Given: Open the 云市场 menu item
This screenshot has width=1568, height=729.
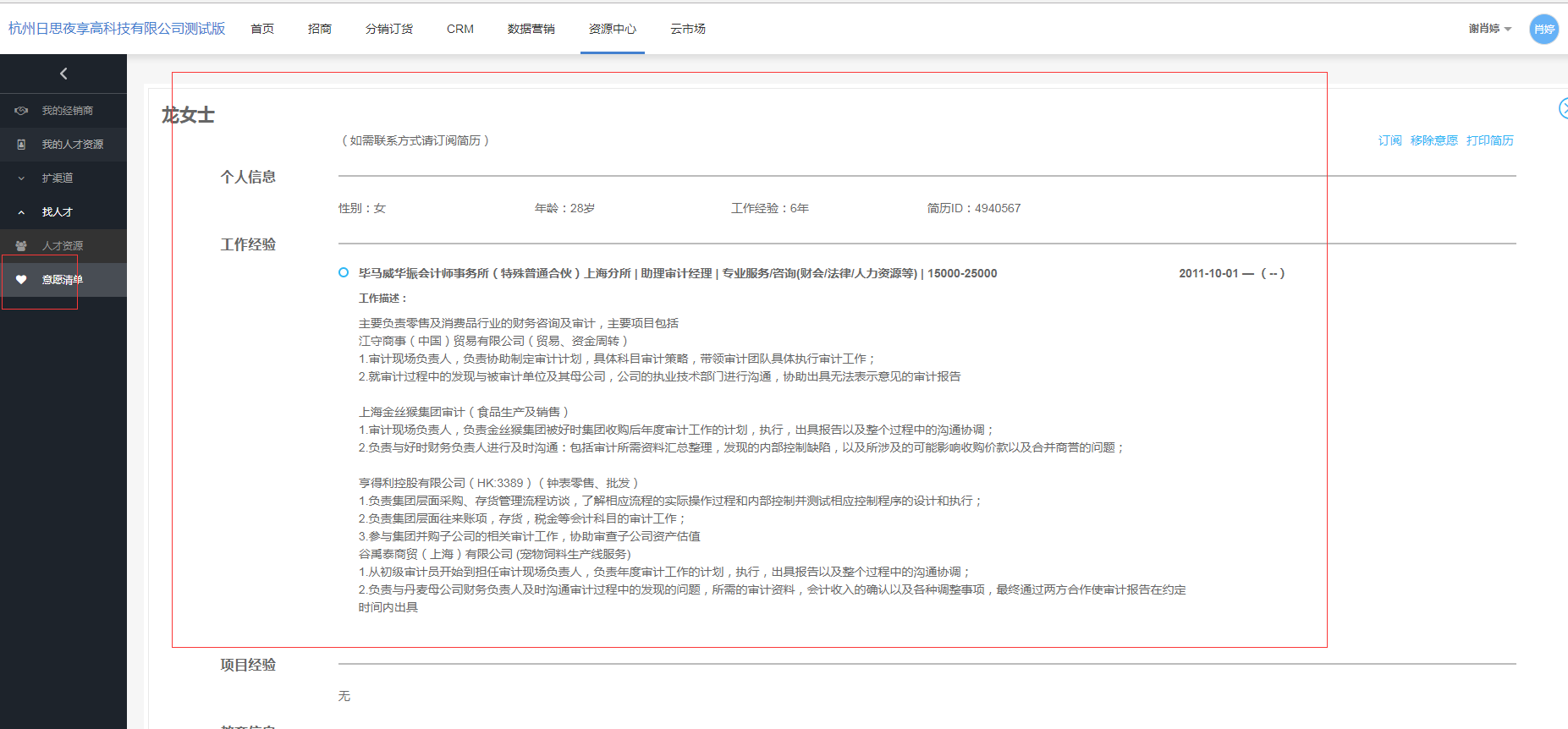Looking at the screenshot, I should click(x=687, y=29).
